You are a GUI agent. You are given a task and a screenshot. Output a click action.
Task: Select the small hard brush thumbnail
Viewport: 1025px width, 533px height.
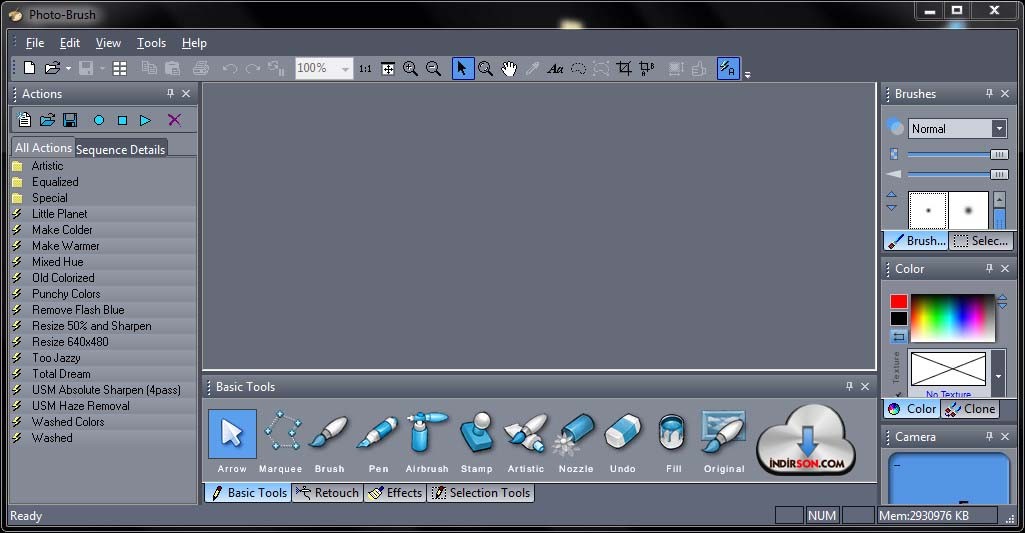tap(928, 210)
